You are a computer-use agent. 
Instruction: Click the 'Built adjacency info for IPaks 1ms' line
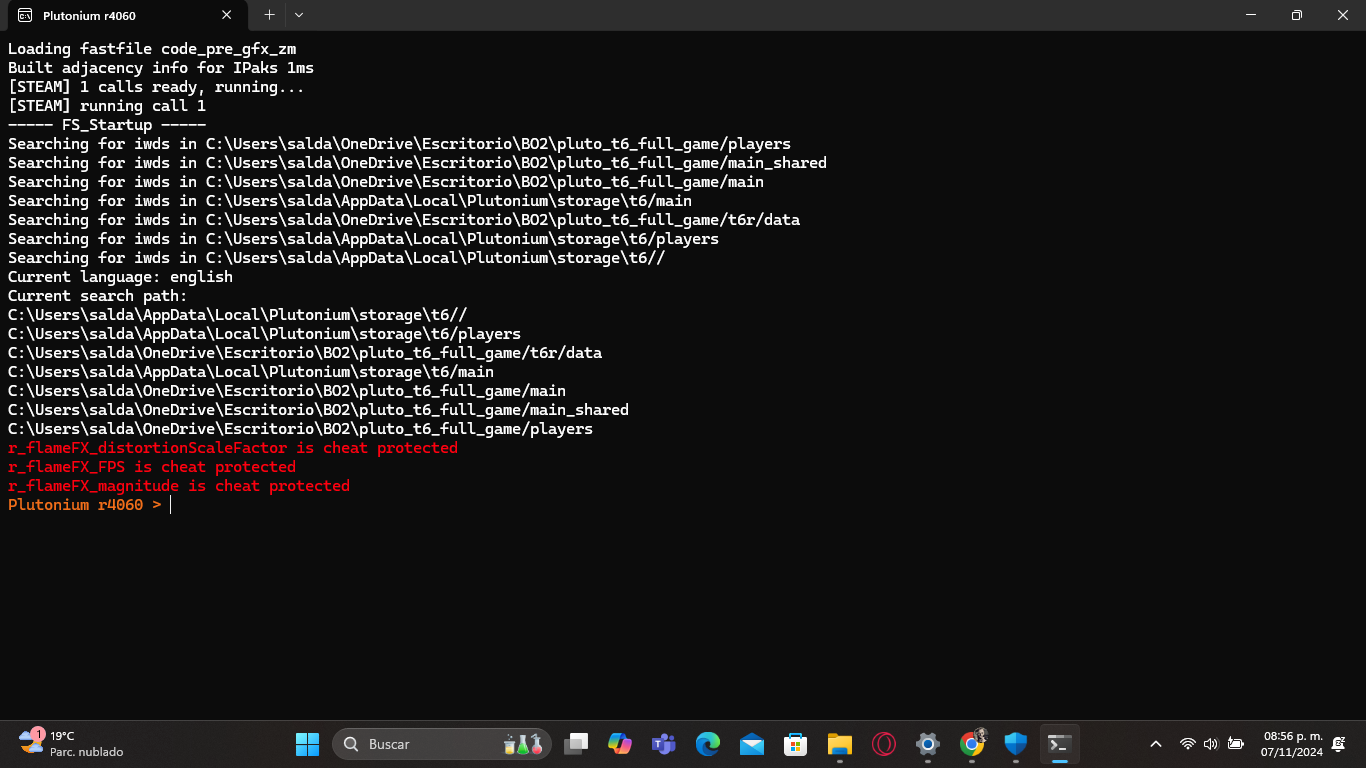[161, 68]
